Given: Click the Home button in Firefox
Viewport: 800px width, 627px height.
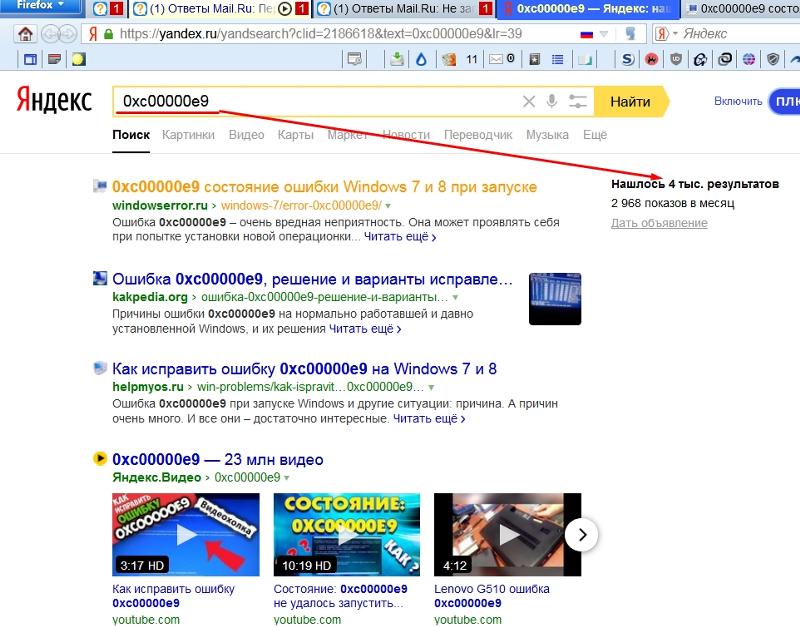Looking at the screenshot, I should [24, 34].
